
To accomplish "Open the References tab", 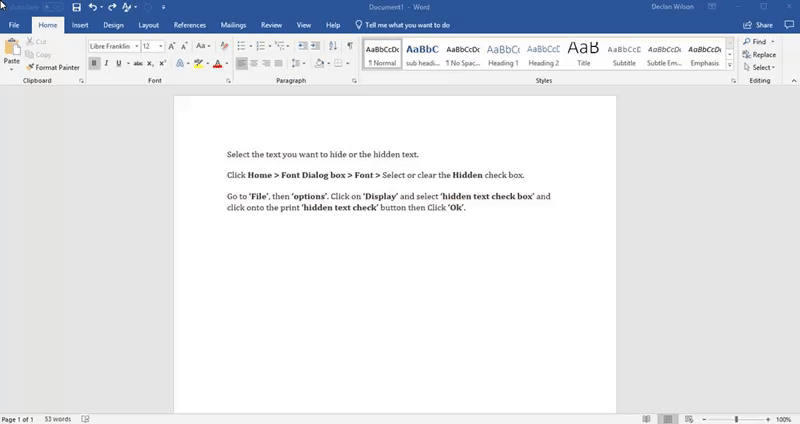I will click(x=190, y=24).
